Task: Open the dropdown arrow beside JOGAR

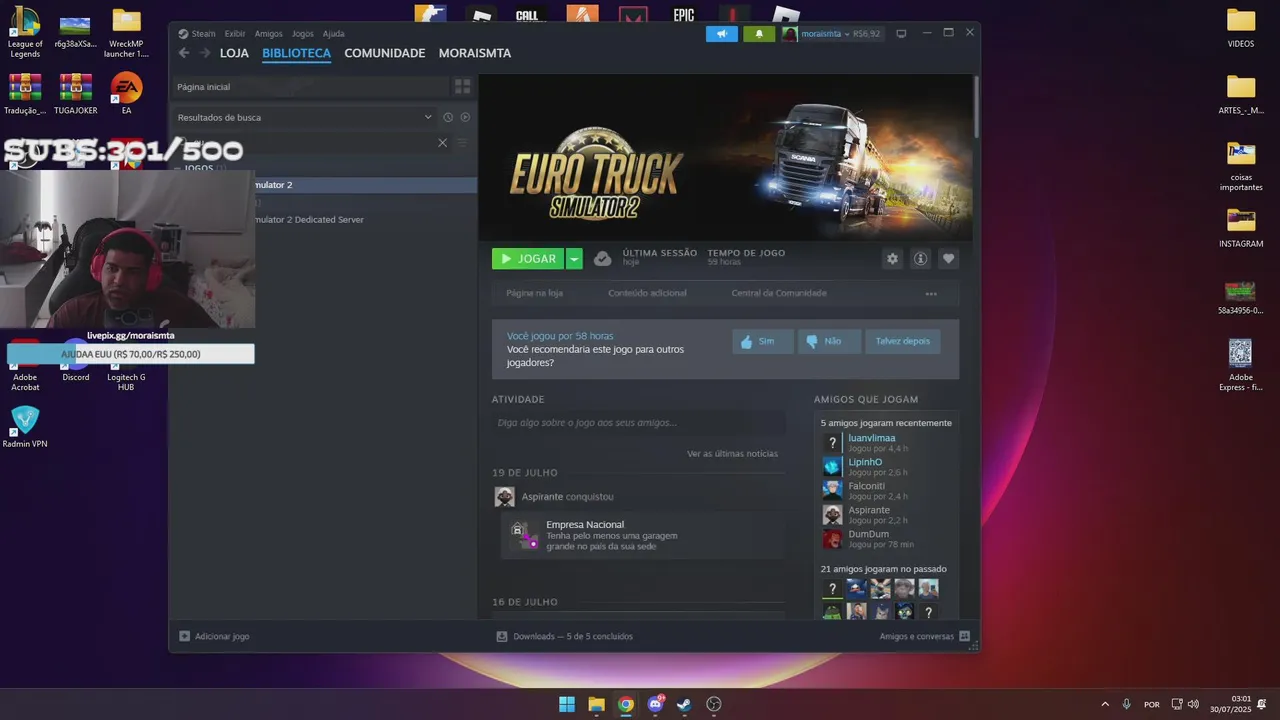Action: pos(574,259)
